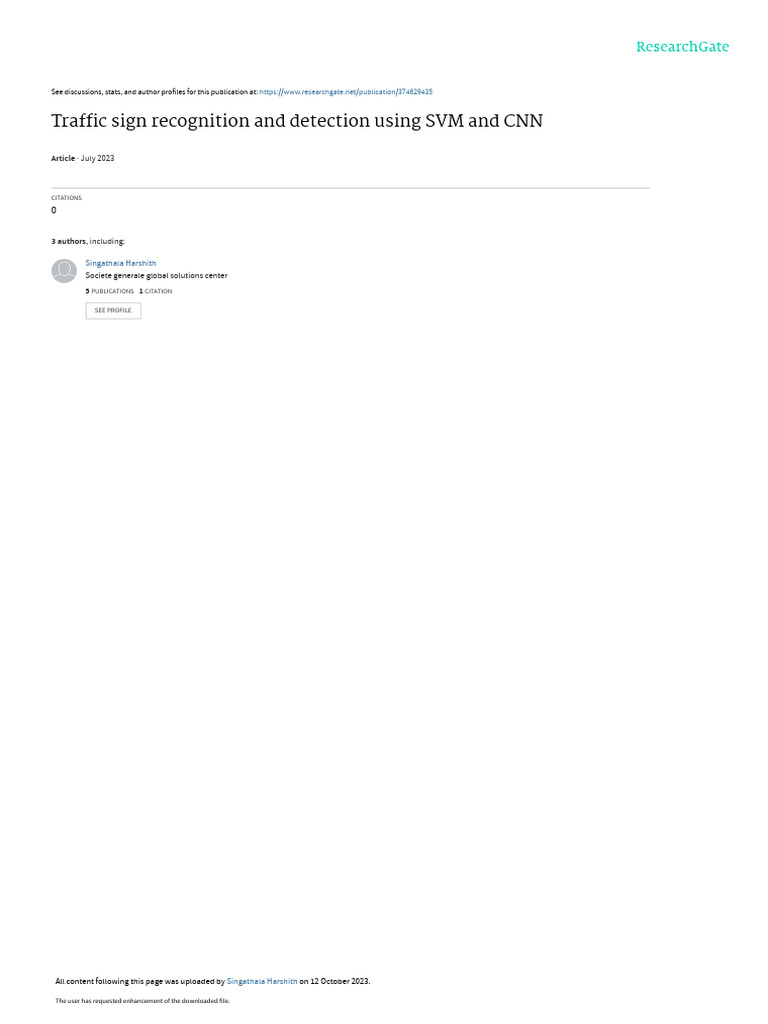Click the SEE PROFILE button
768x1024 pixels.
tap(113, 310)
